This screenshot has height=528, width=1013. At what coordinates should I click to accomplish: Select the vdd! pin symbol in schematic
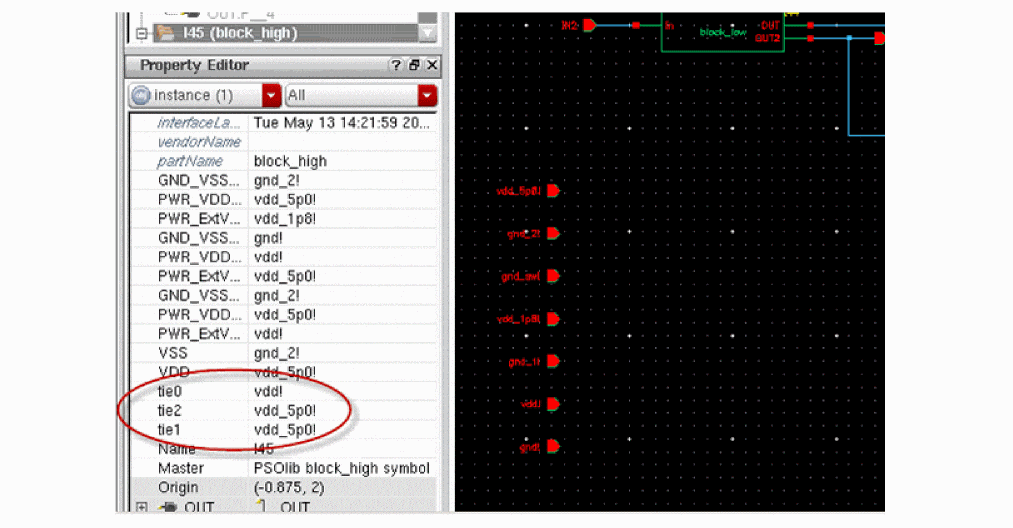[x=553, y=404]
